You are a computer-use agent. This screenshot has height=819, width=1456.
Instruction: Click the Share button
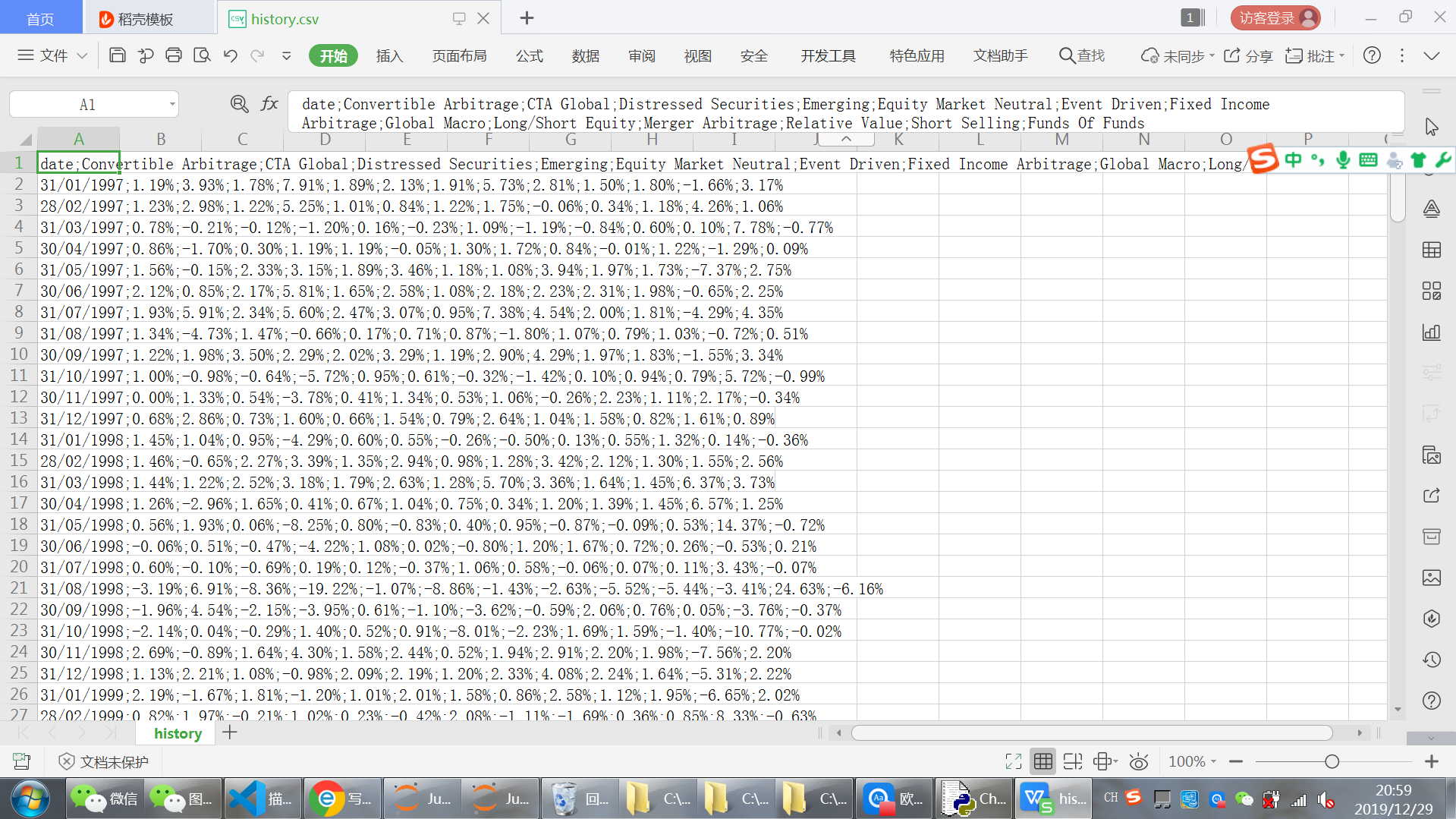tap(1249, 55)
